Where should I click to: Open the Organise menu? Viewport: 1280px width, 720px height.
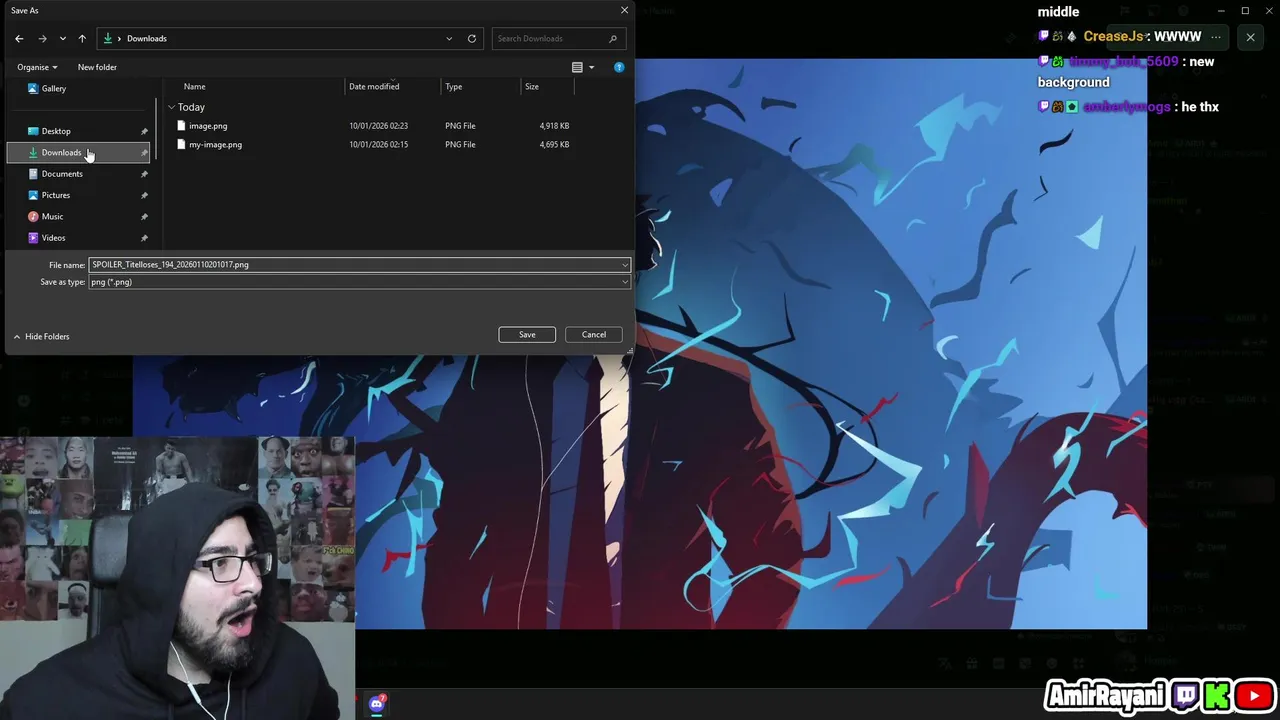(x=37, y=67)
